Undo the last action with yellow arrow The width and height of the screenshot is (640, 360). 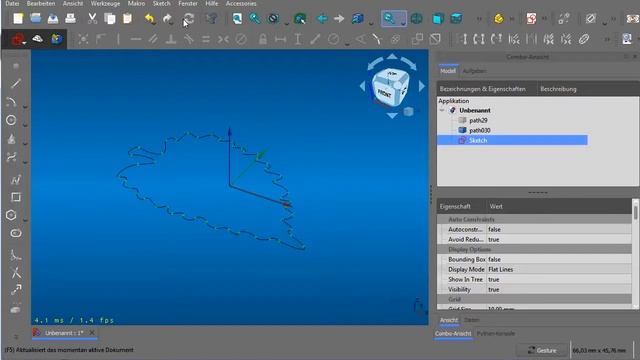coord(149,18)
